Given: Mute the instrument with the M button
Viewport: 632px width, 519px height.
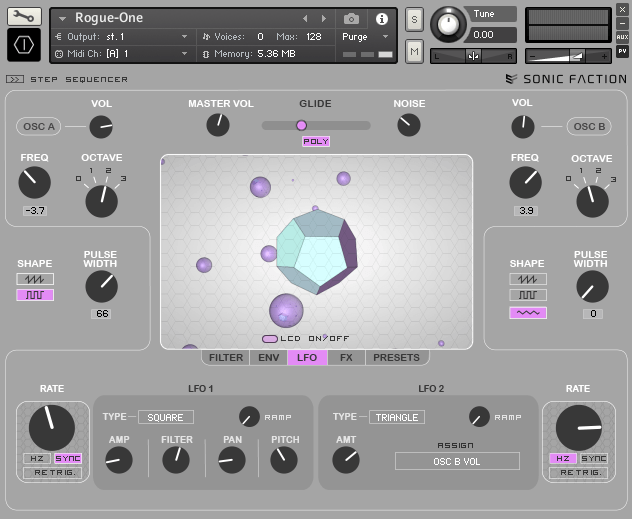Looking at the screenshot, I should 414,50.
